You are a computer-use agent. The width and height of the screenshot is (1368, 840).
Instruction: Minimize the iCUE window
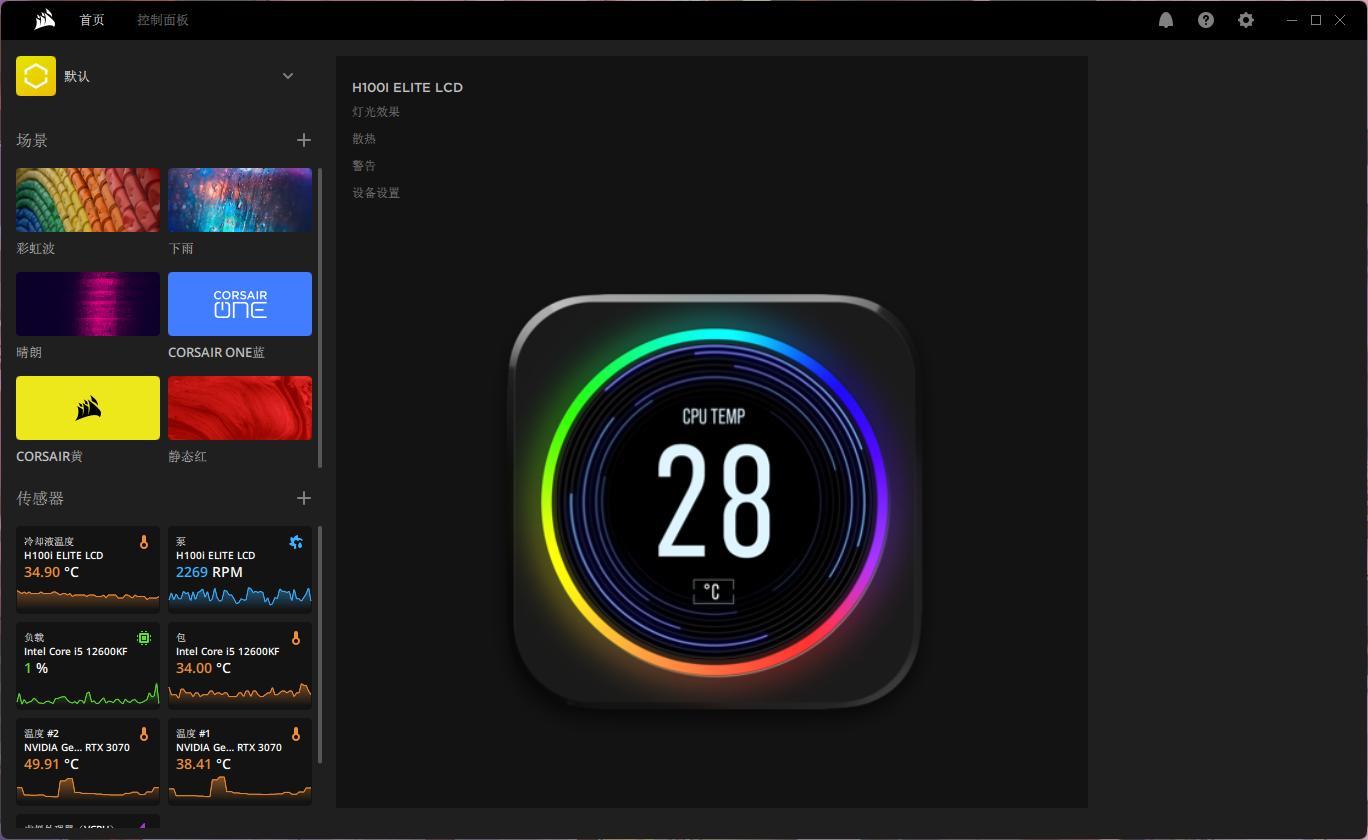[1293, 20]
